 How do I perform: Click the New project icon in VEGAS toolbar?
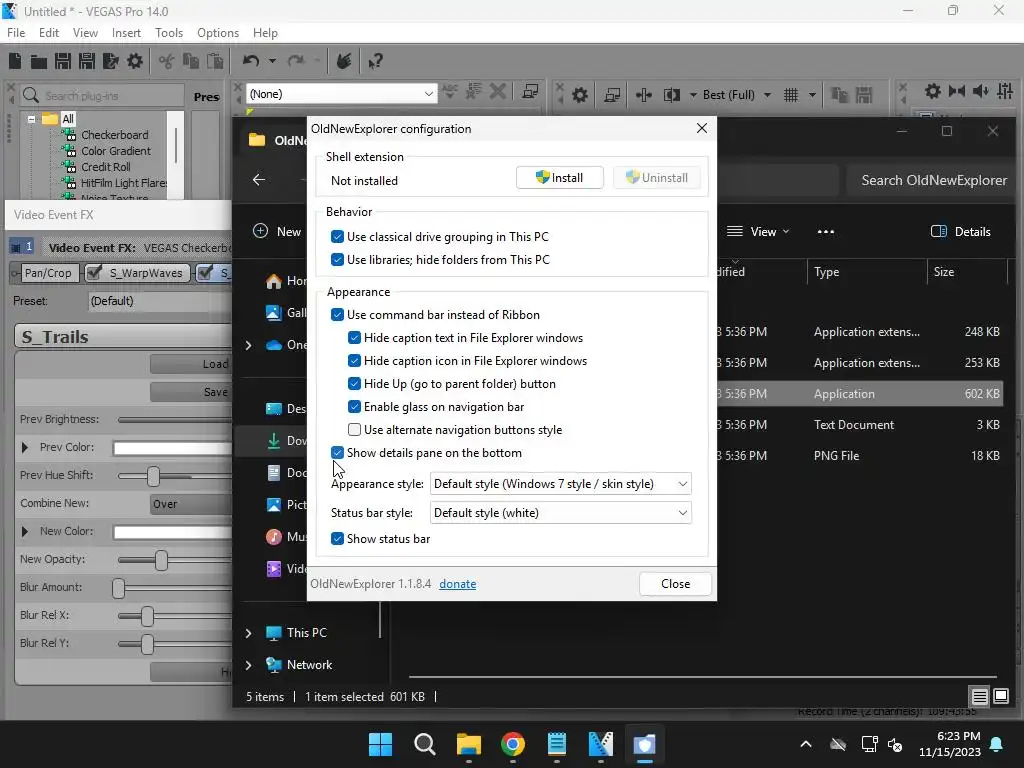[x=15, y=61]
